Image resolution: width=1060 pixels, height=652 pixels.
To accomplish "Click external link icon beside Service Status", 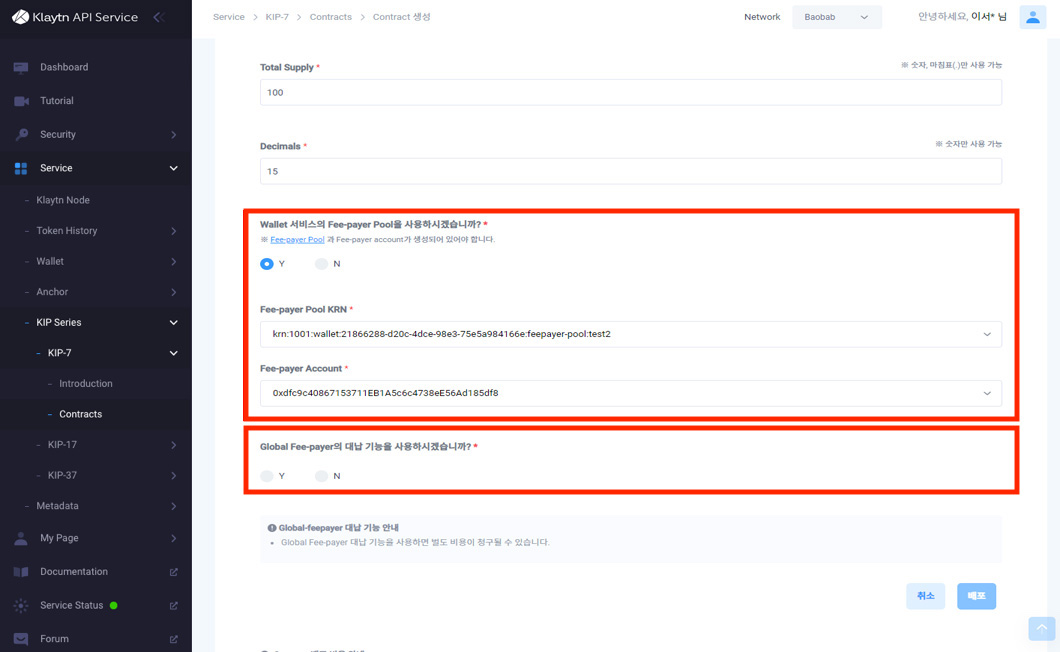I will [174, 605].
